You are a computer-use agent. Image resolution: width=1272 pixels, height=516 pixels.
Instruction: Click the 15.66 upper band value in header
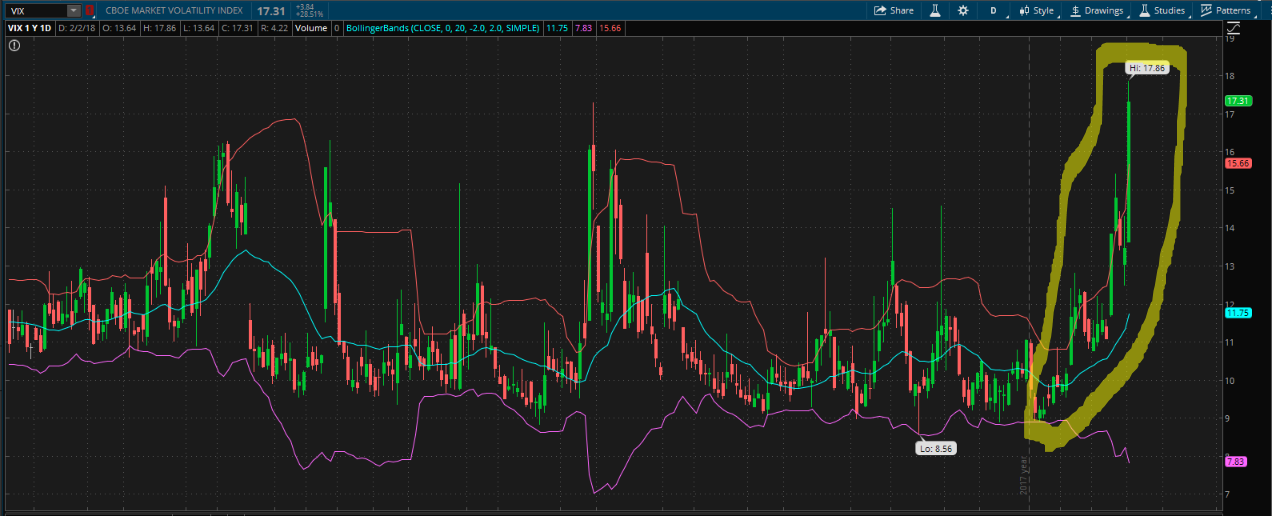click(610, 28)
